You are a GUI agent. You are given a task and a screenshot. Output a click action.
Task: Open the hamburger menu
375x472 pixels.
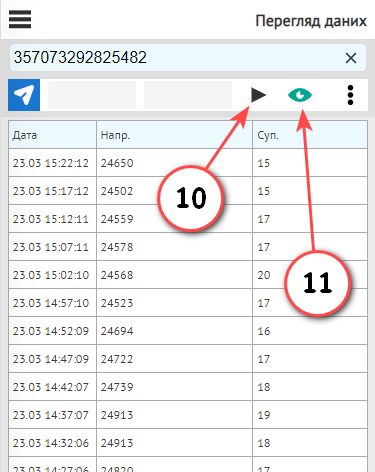[20, 19]
